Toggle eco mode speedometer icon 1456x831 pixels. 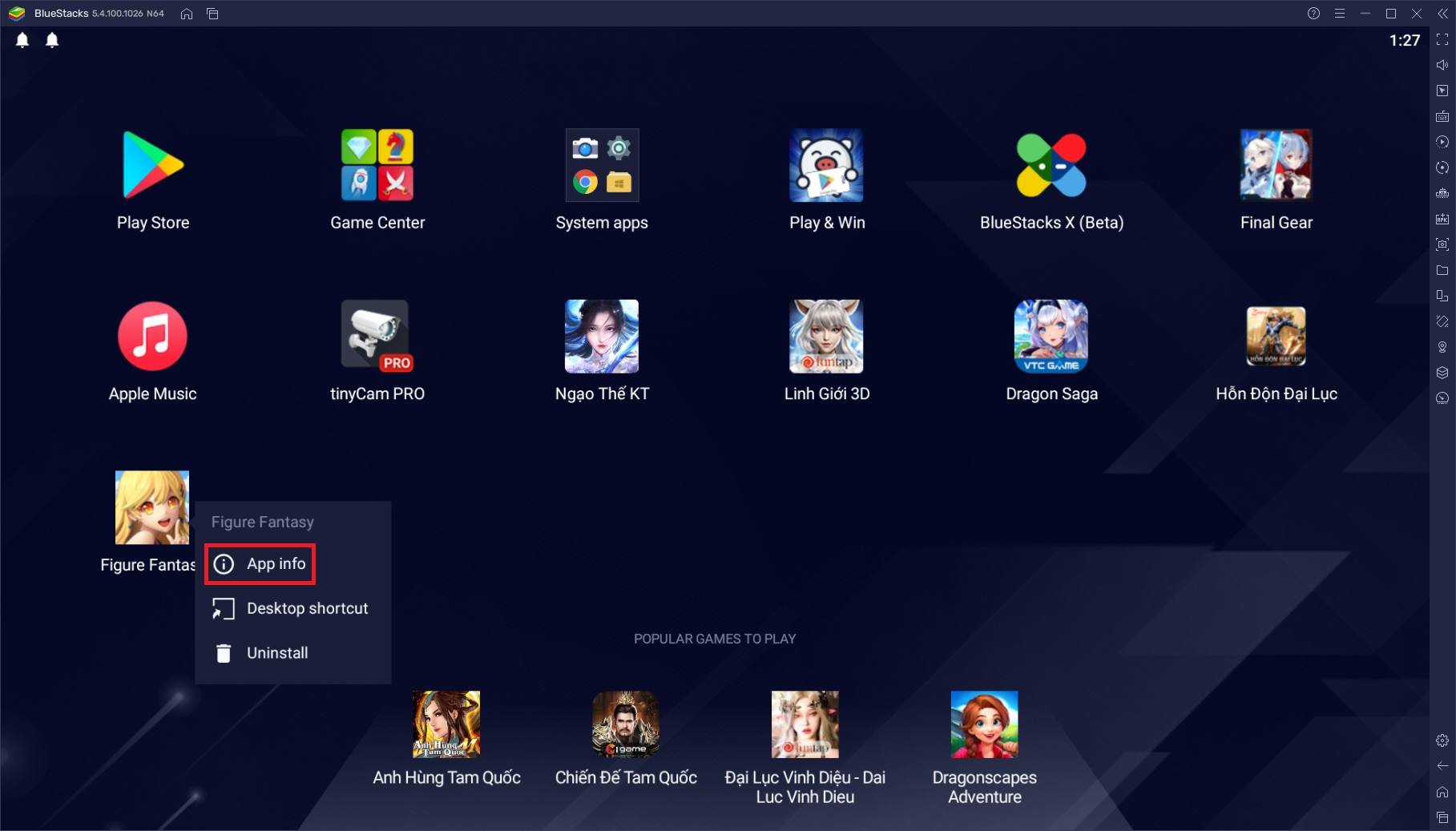coord(1442,398)
